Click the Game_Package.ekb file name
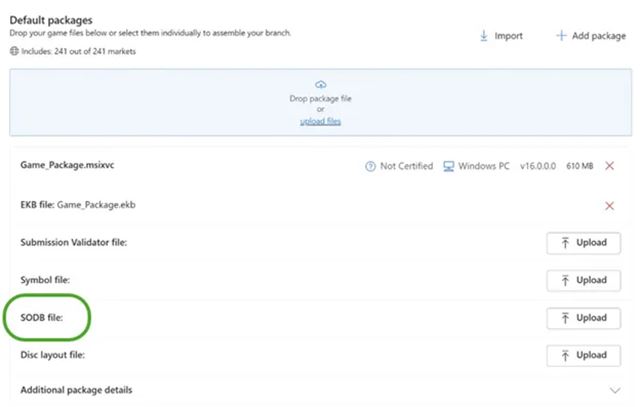The width and height of the screenshot is (640, 407). [x=96, y=205]
